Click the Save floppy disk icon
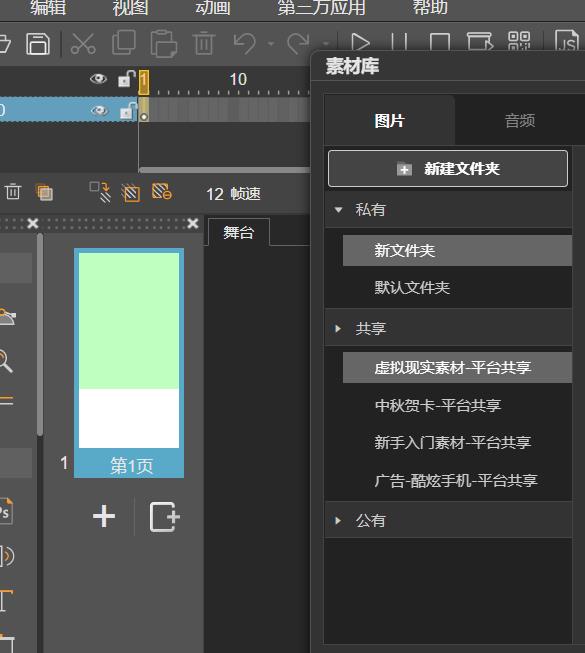The width and height of the screenshot is (585, 653). tap(38, 43)
